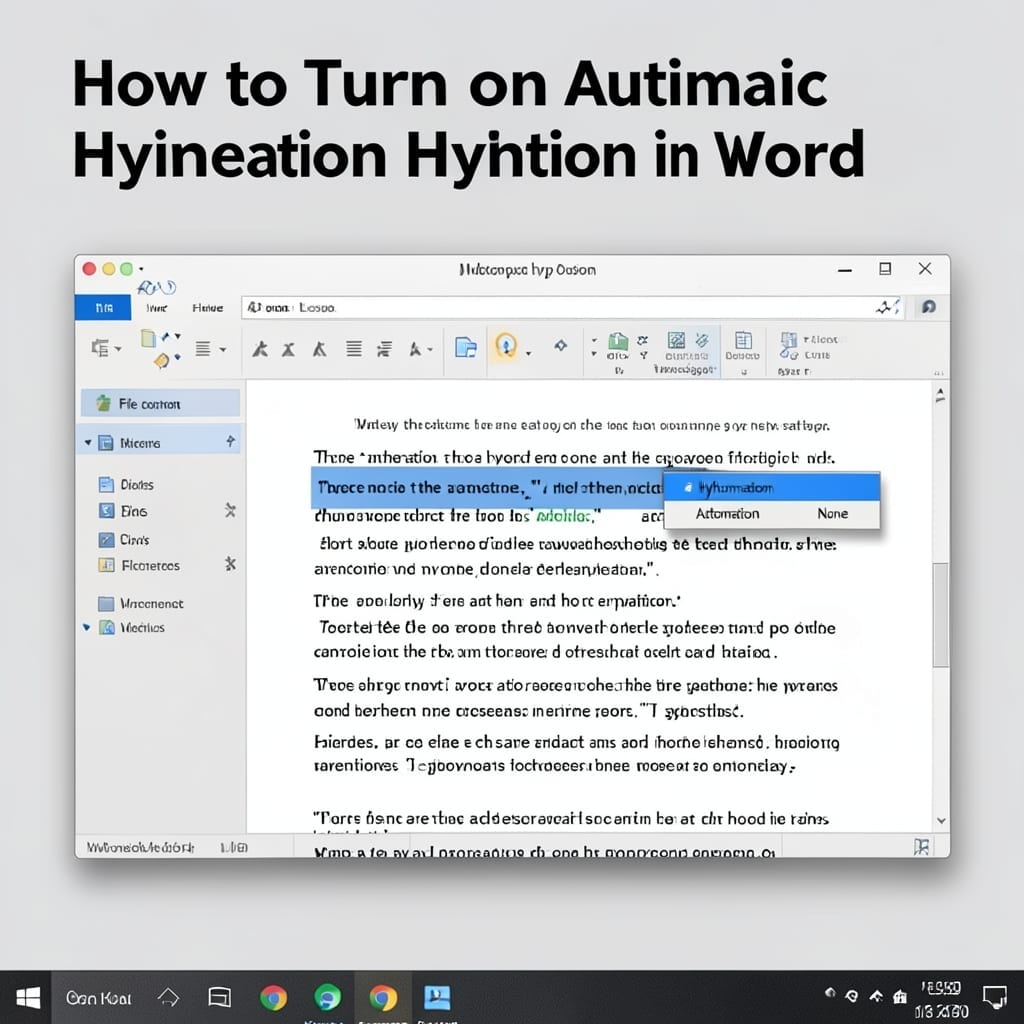Click the Task View icon on taskbar
Viewport: 1024px width, 1024px height.
219,997
